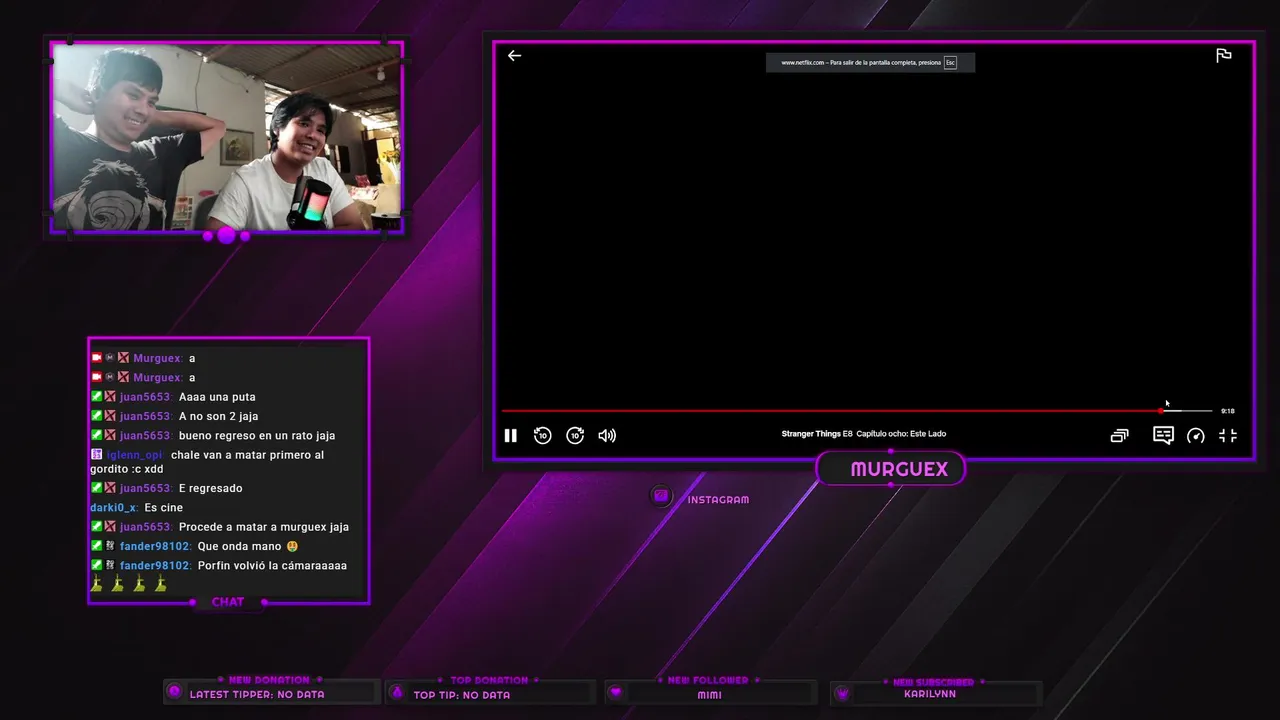Click the "Es cine" chat message
Screen dimensions: 1280x720
163,508
